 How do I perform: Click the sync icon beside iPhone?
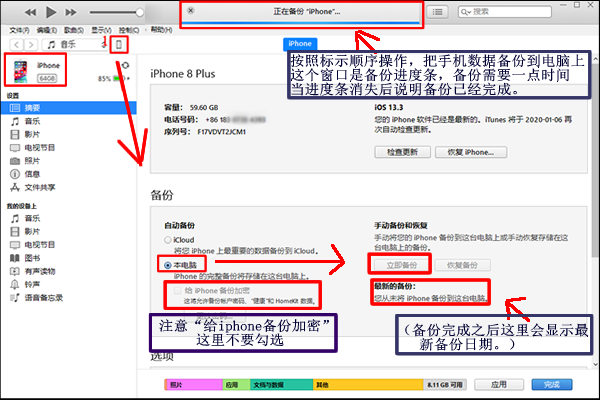point(125,65)
